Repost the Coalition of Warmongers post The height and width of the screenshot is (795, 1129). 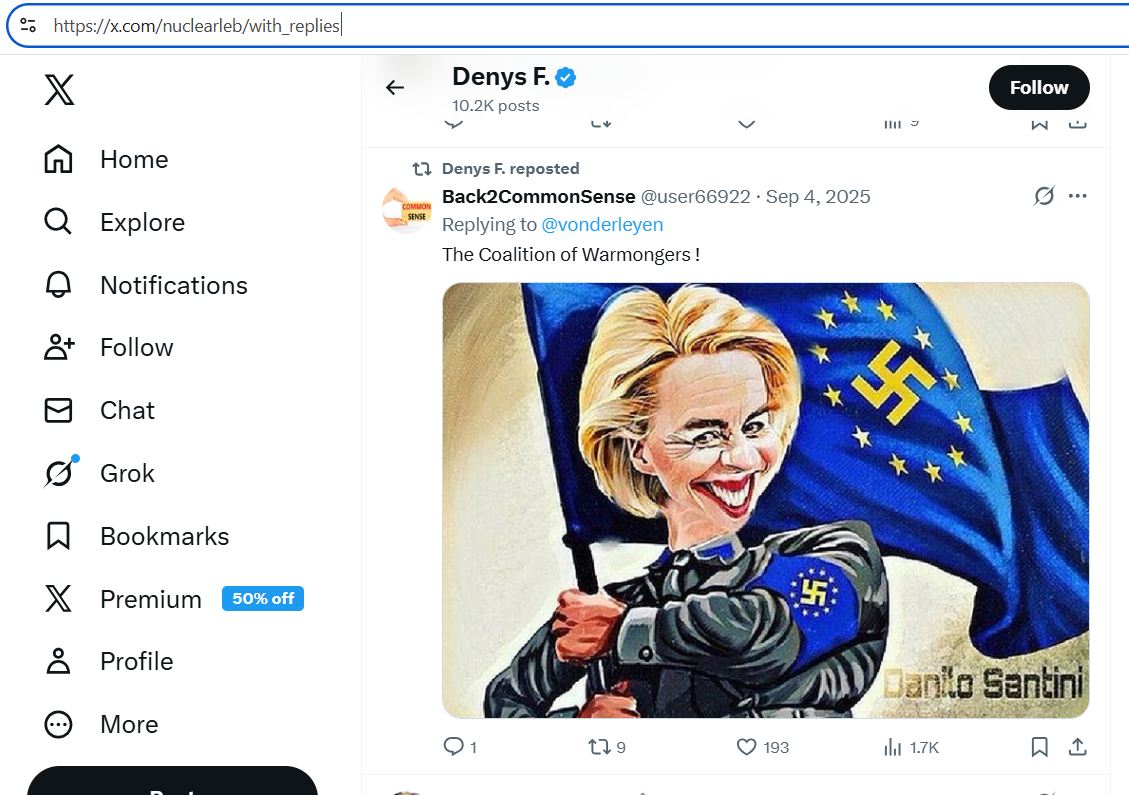point(600,747)
